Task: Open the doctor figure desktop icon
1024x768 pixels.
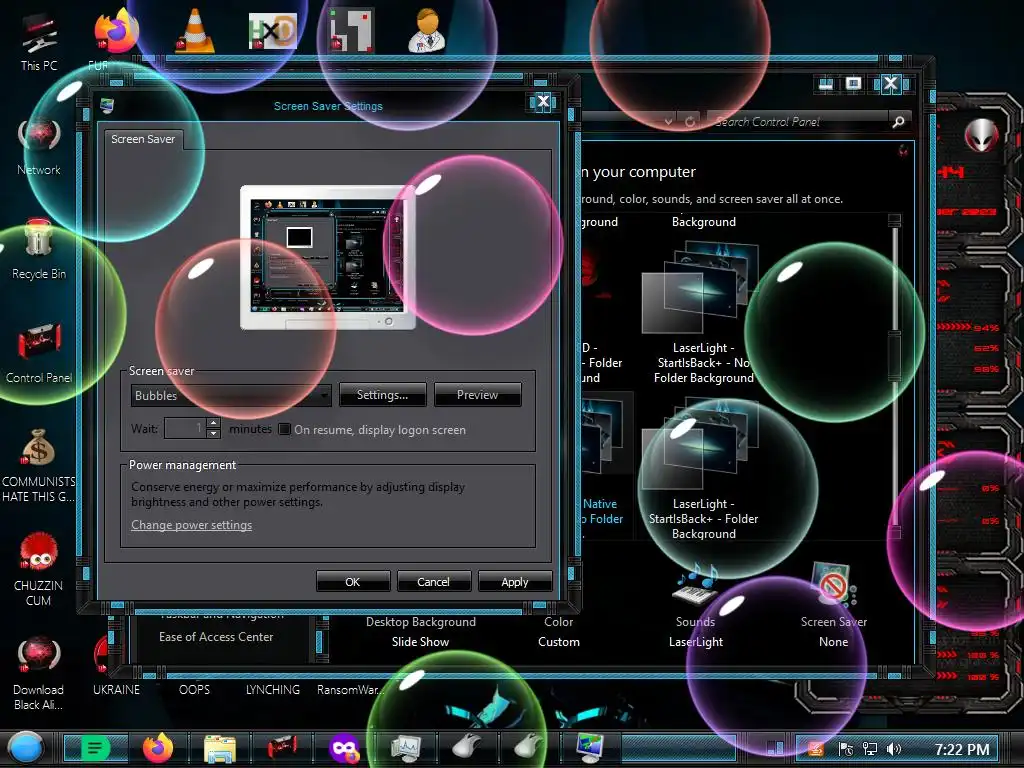Action: coord(428,31)
